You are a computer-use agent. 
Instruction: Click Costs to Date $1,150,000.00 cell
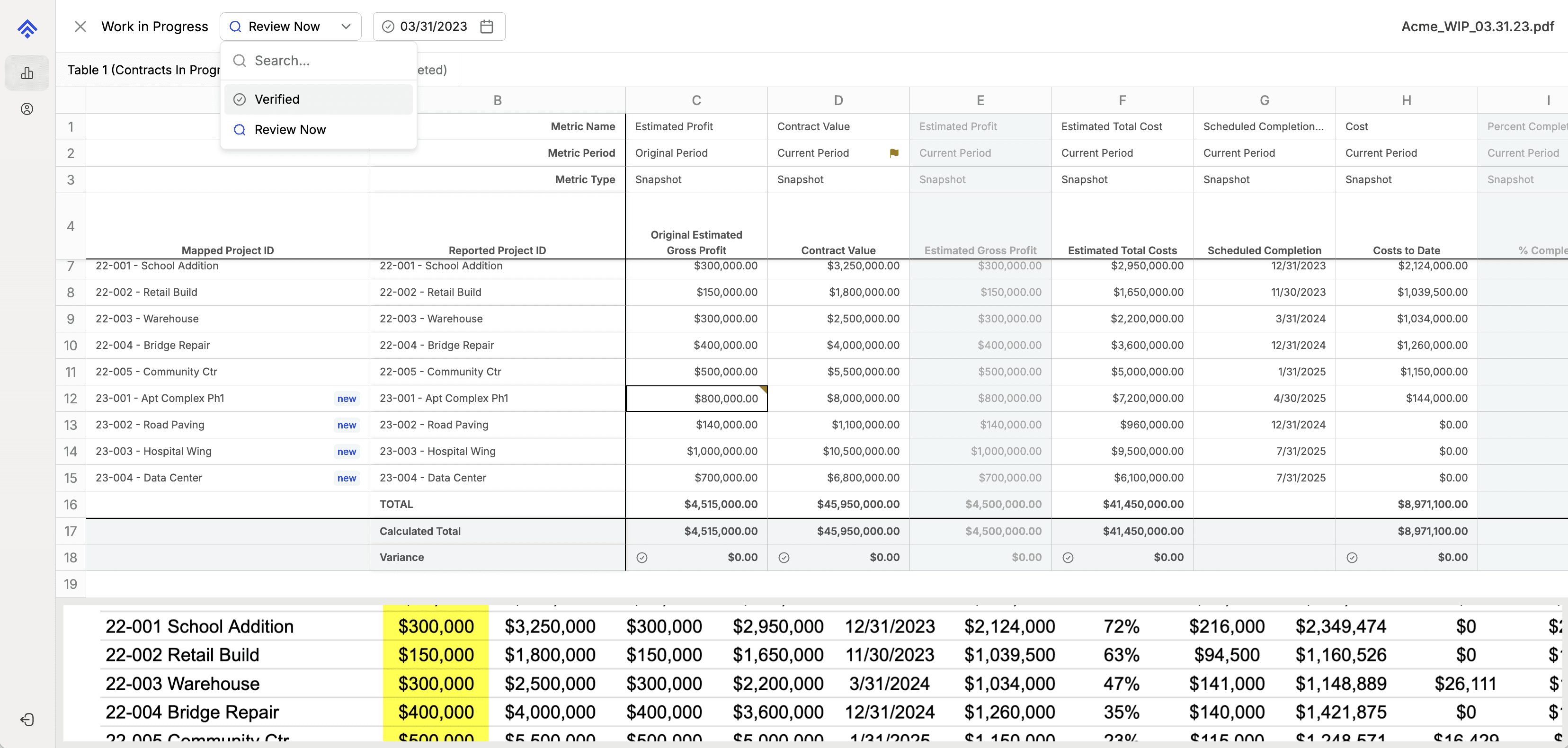pos(1406,372)
